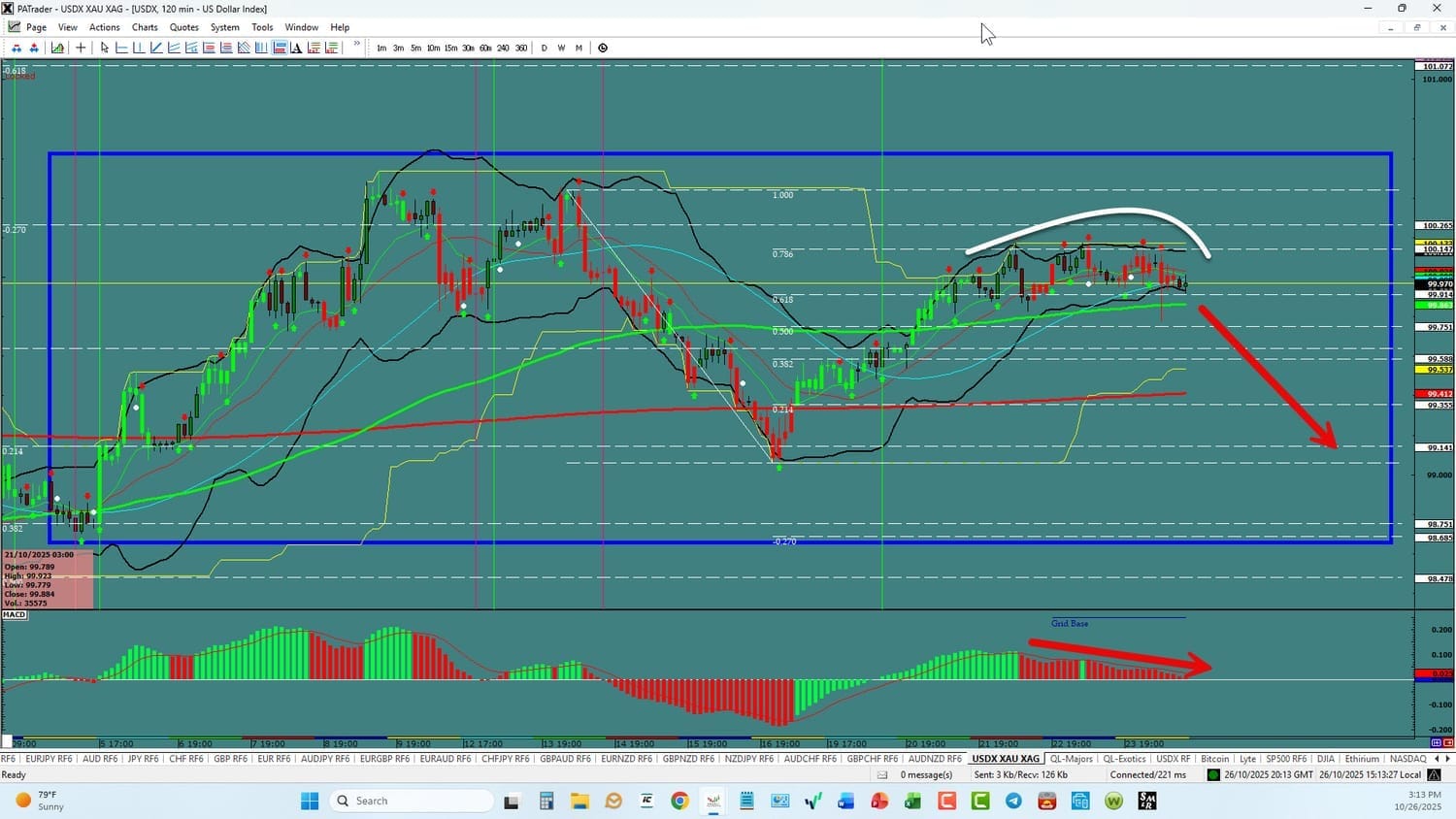This screenshot has height=819, width=1456.
Task: Select the Monthly 'M' timeframe
Action: point(579,48)
